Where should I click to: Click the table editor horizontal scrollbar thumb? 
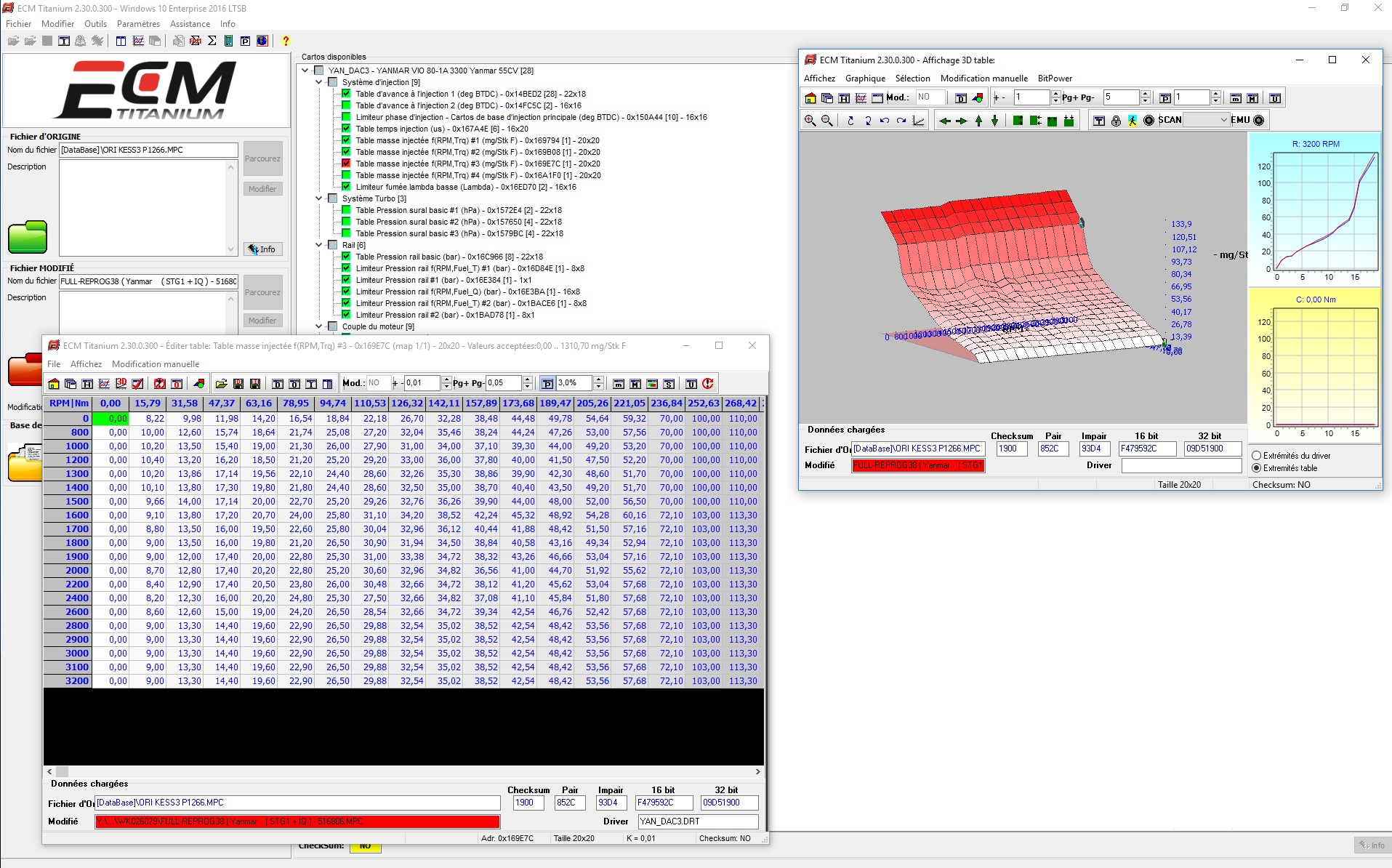62,772
